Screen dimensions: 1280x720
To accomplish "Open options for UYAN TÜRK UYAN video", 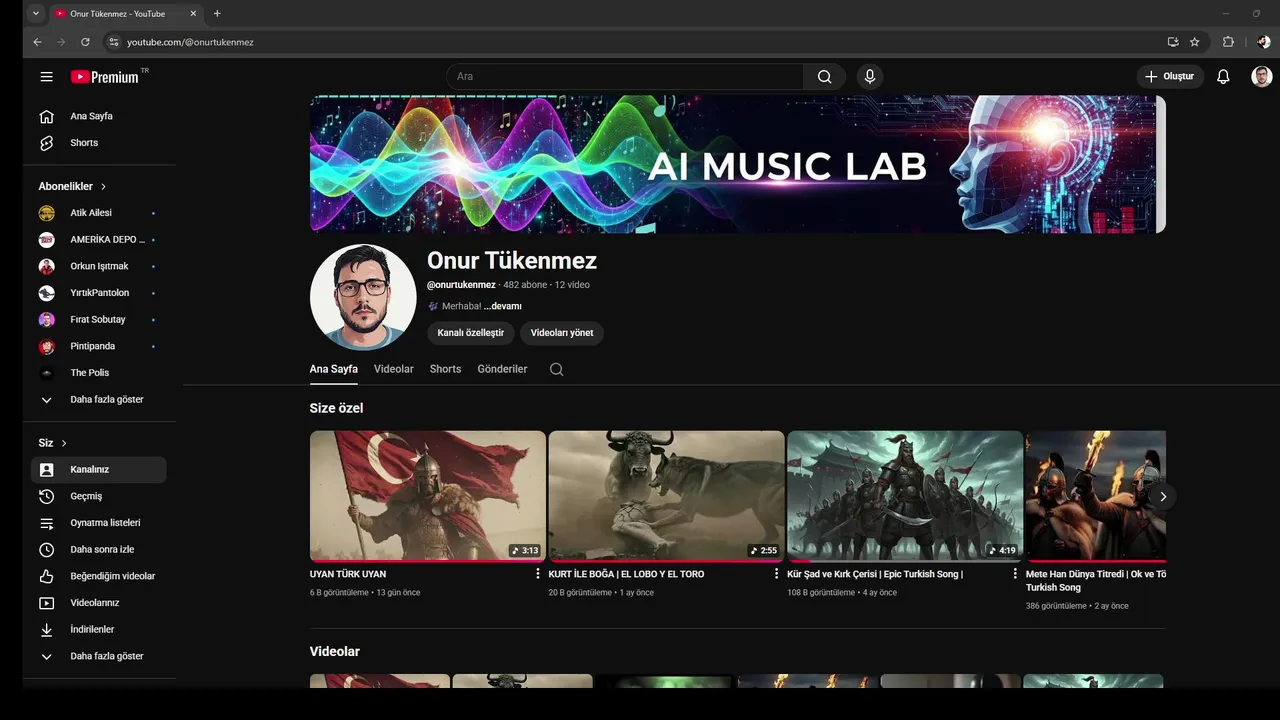I will (x=537, y=574).
